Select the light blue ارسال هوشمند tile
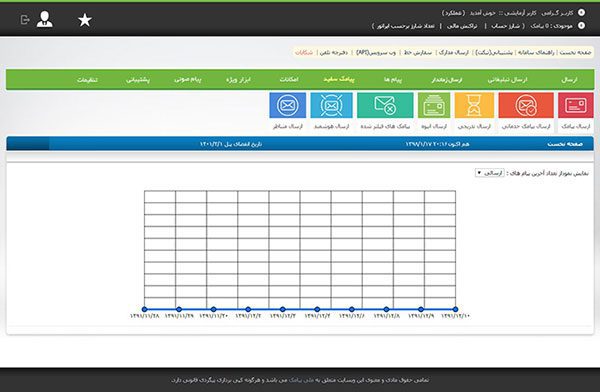This screenshot has width=600, height=392. pos(331,105)
